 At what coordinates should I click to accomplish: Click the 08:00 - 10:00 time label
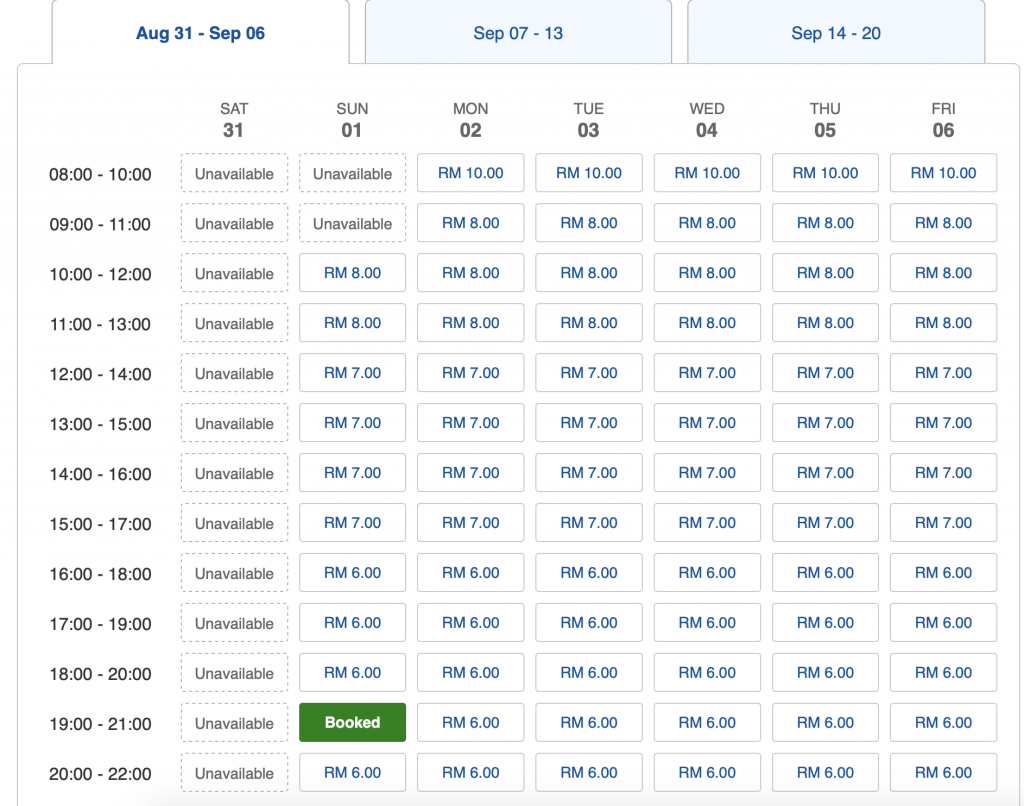click(100, 174)
